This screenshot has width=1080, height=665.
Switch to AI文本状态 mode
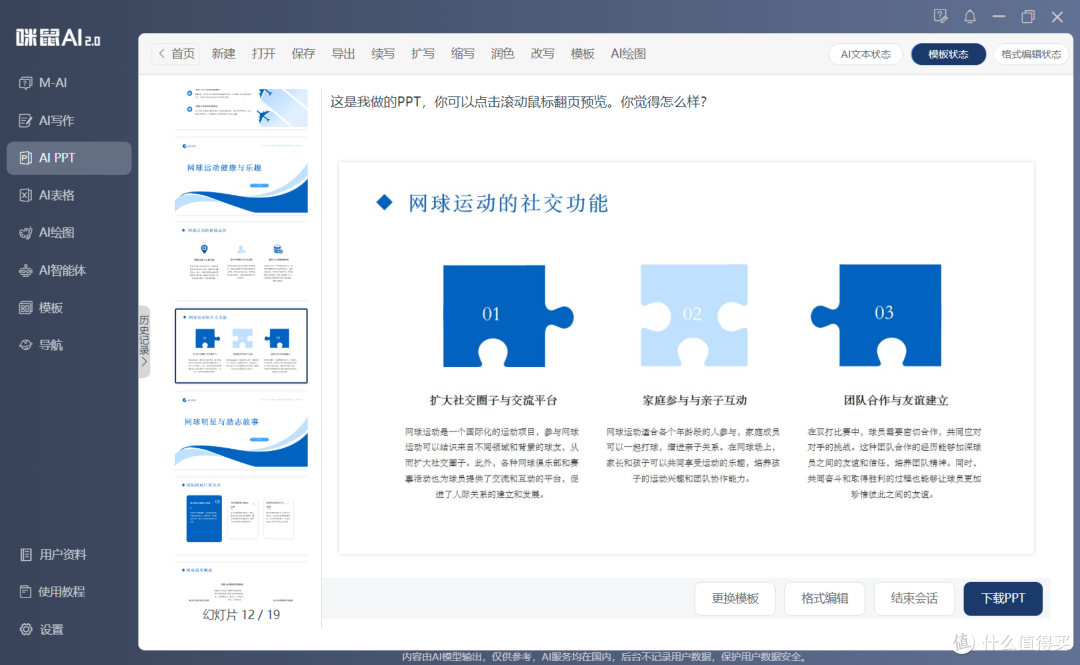tap(866, 54)
